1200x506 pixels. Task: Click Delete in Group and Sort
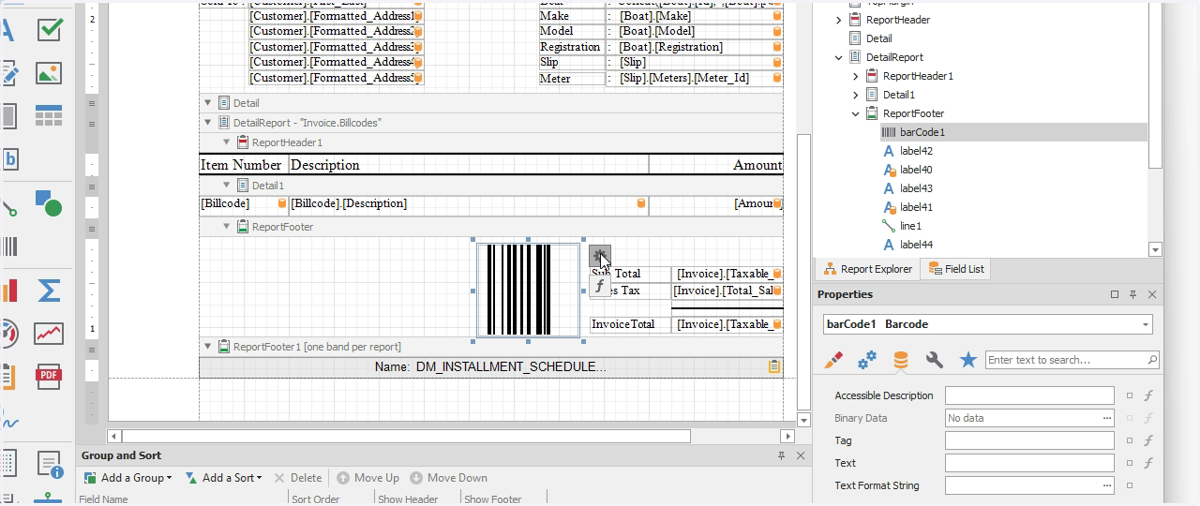click(x=298, y=478)
